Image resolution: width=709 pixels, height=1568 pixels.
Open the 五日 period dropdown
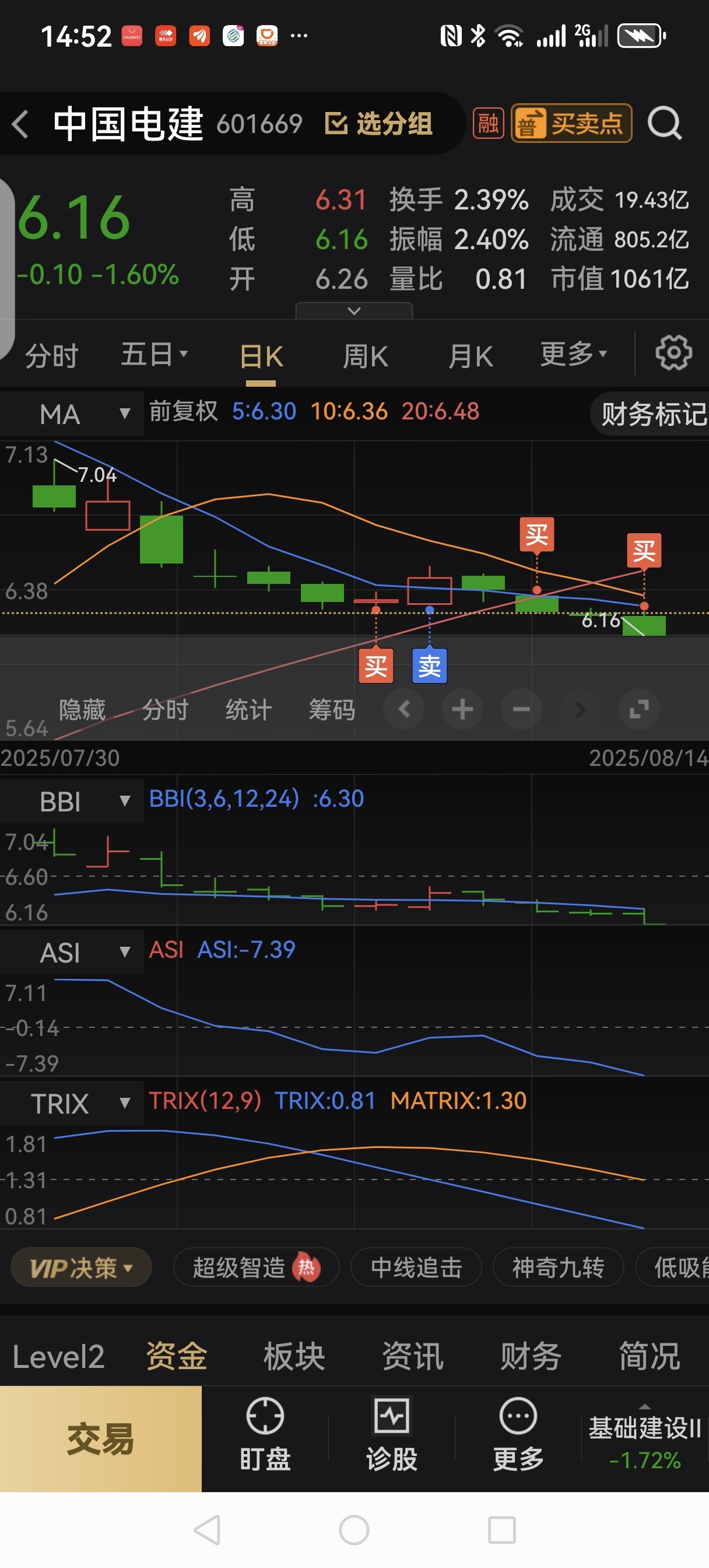pyautogui.click(x=154, y=353)
